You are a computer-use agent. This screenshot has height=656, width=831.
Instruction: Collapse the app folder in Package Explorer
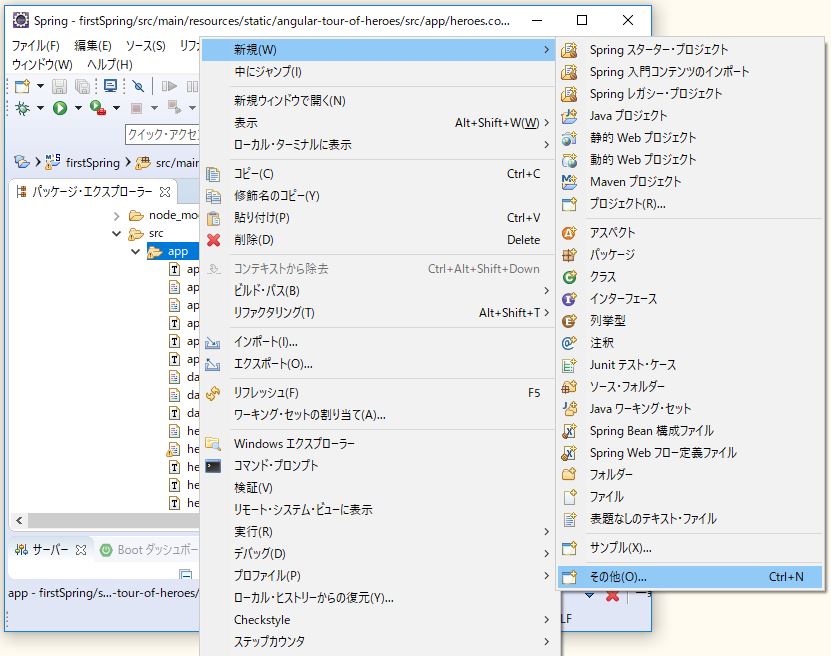coord(135,252)
